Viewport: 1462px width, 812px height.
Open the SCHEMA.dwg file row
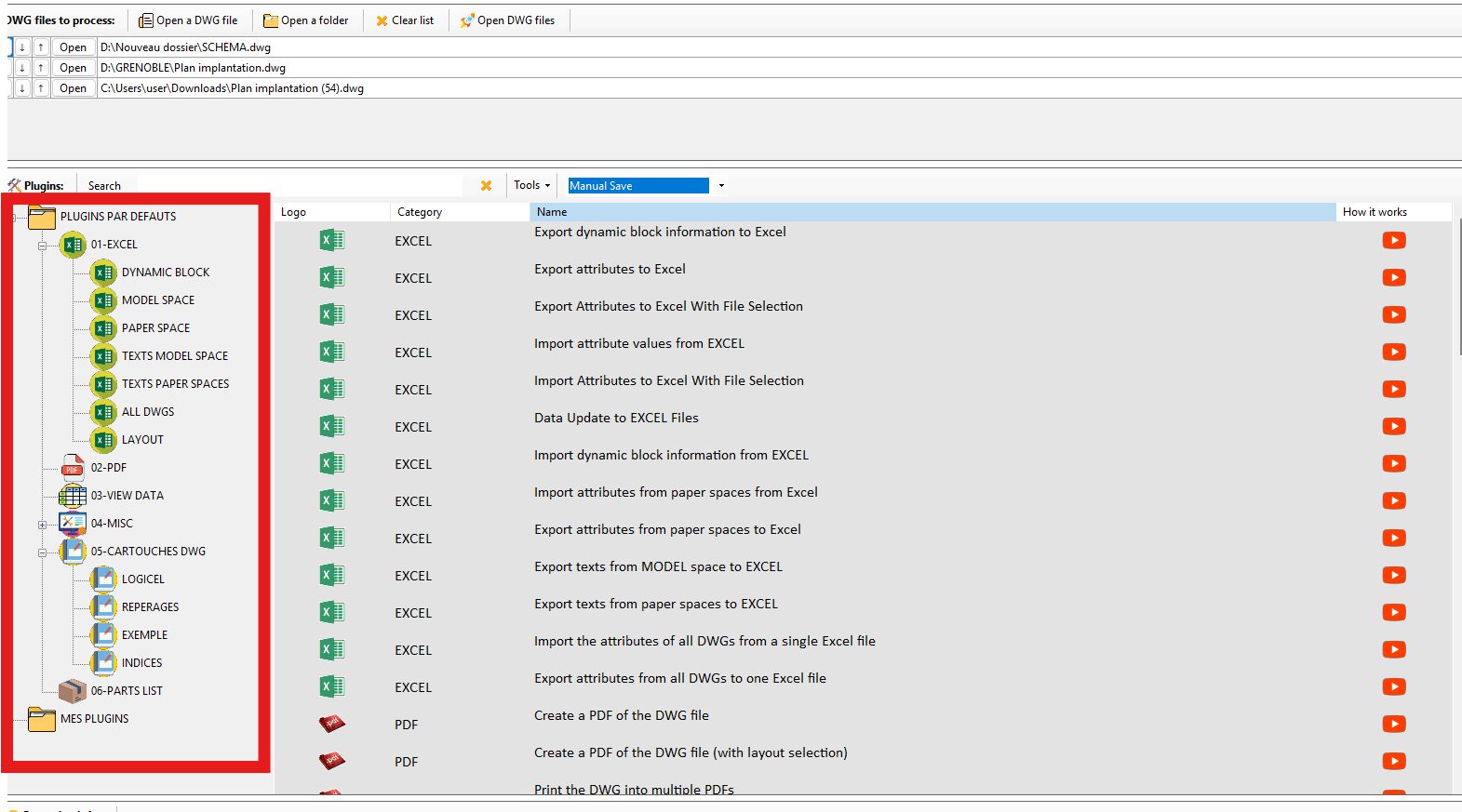tap(73, 47)
